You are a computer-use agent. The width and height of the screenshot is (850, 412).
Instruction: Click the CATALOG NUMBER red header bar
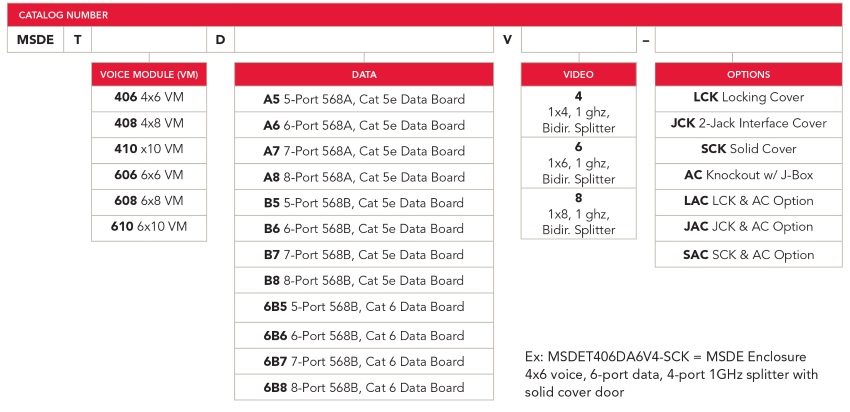(425, 15)
